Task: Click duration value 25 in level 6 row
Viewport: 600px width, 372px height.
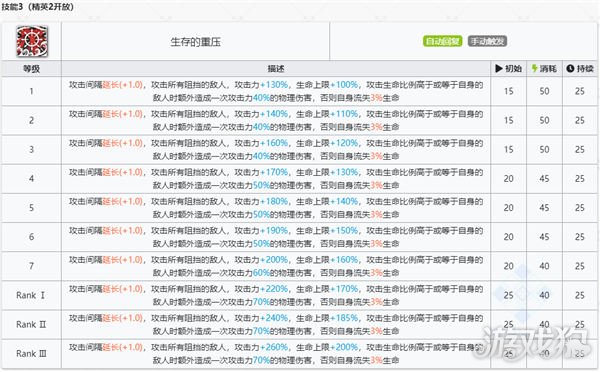Action: coord(580,237)
